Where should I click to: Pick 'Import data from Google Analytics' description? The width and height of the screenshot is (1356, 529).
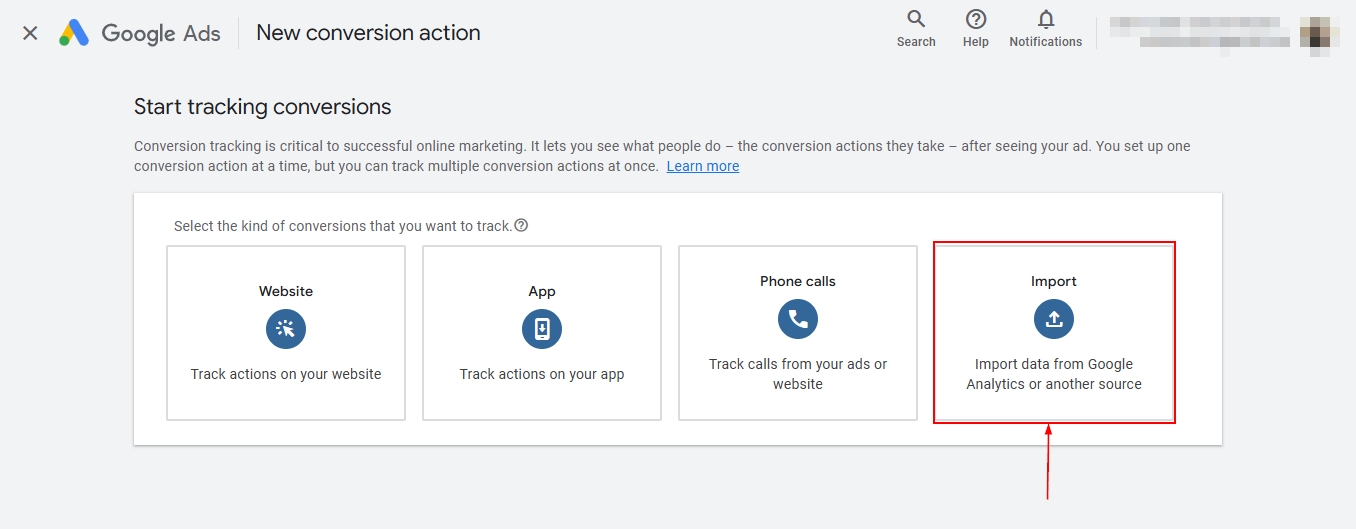pos(1054,374)
